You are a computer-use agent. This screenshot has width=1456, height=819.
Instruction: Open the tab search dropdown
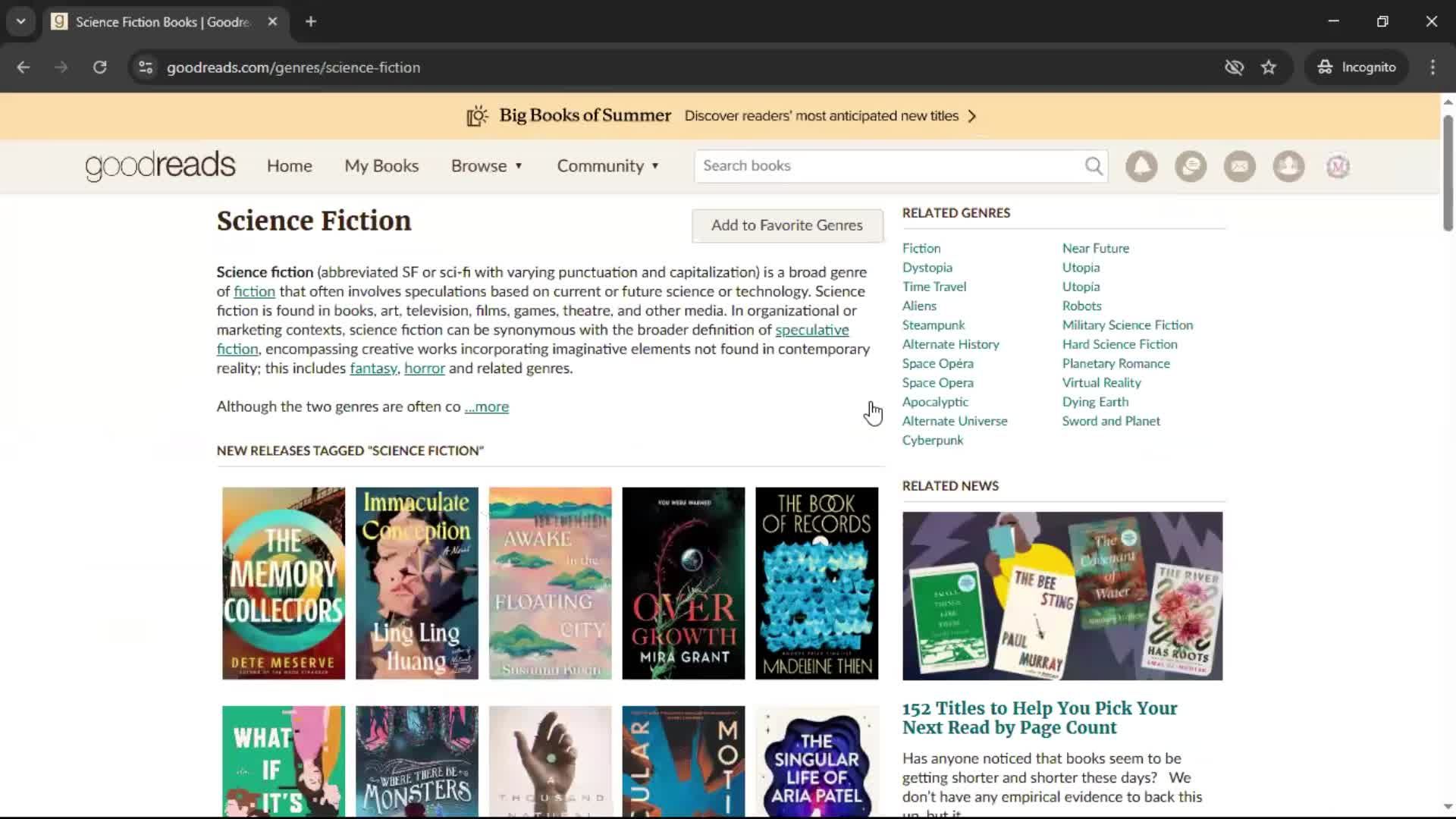coord(21,22)
